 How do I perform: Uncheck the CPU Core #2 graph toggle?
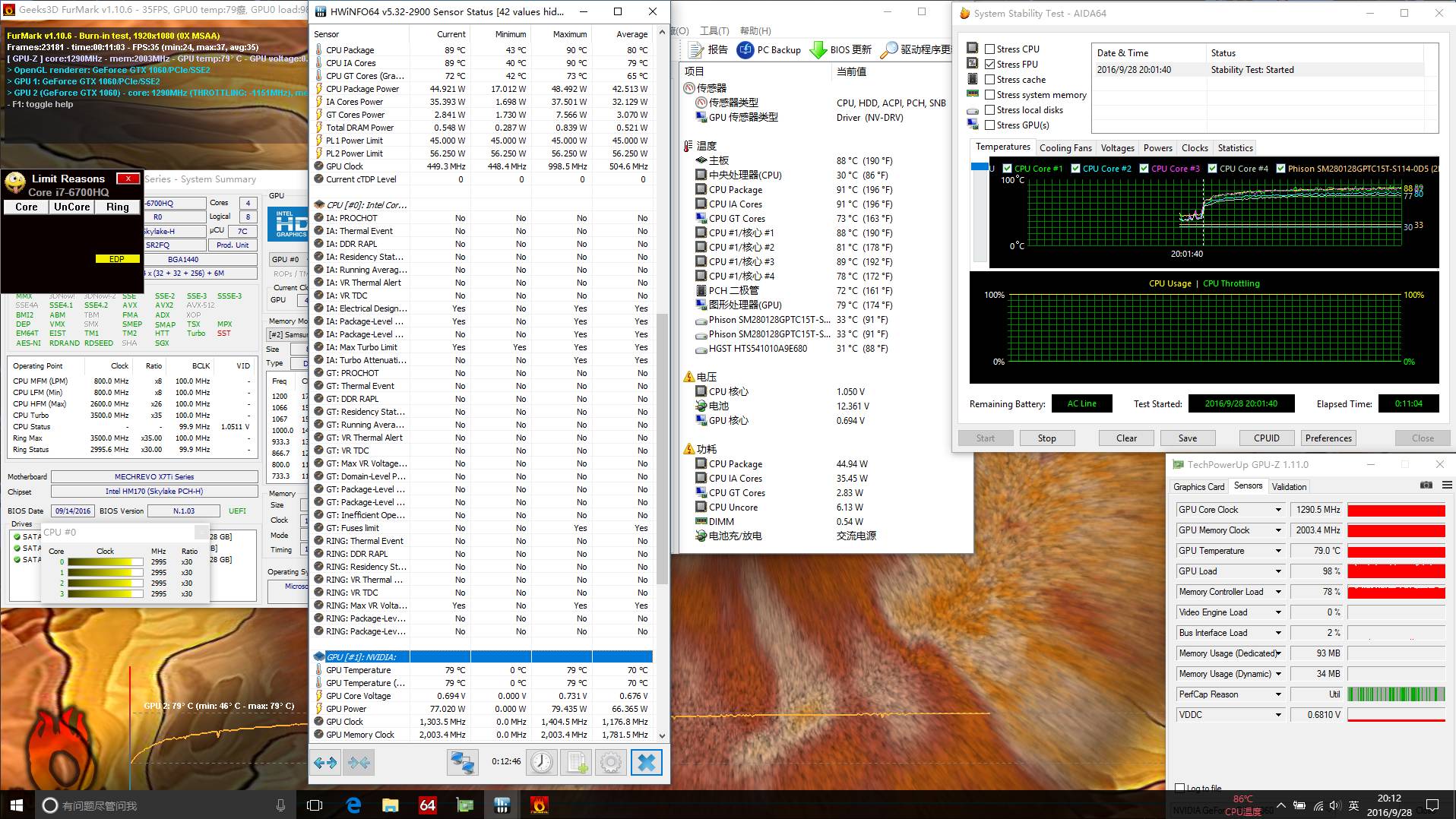(x=1075, y=169)
